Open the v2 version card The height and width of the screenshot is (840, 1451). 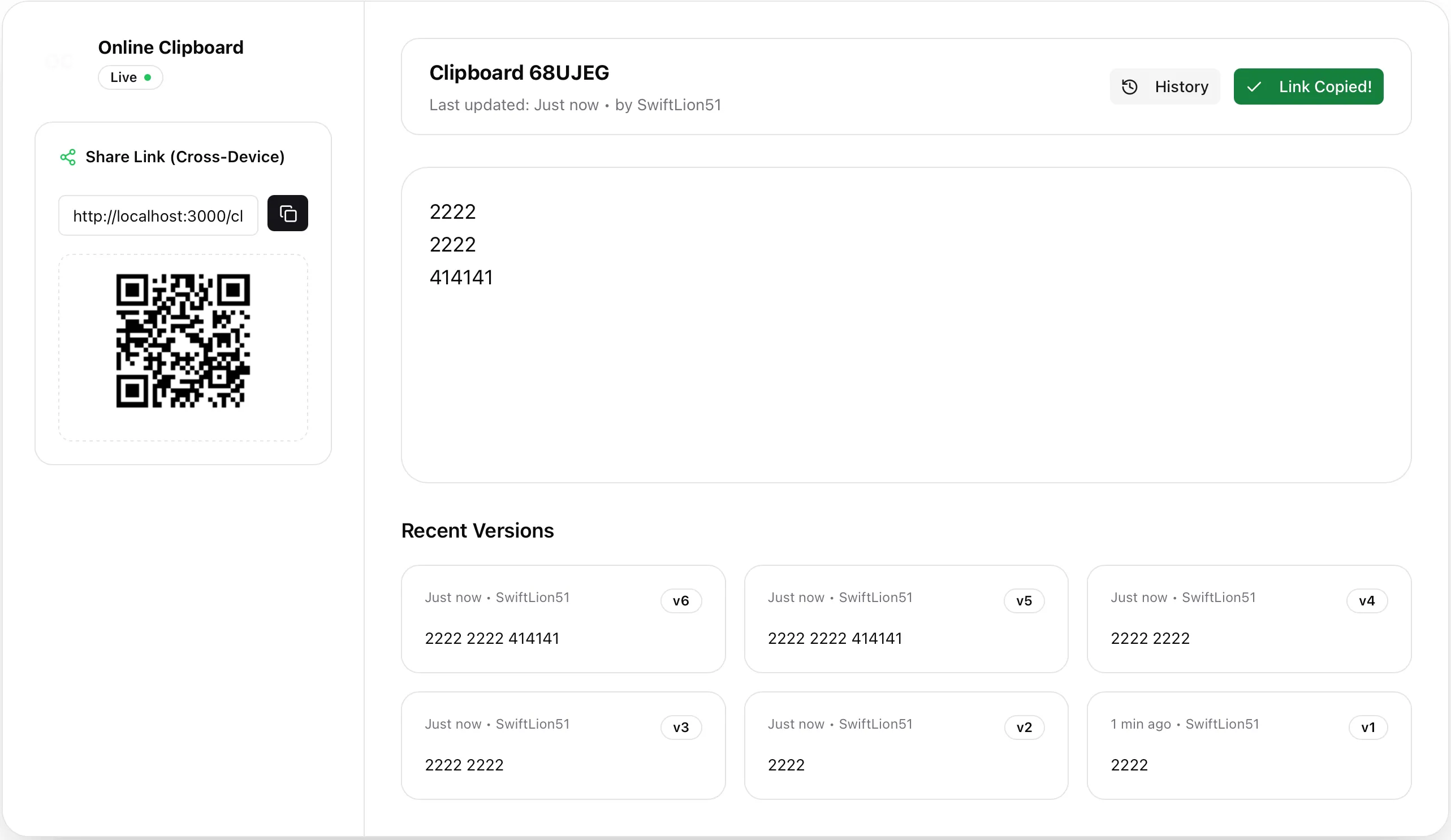pos(906,746)
